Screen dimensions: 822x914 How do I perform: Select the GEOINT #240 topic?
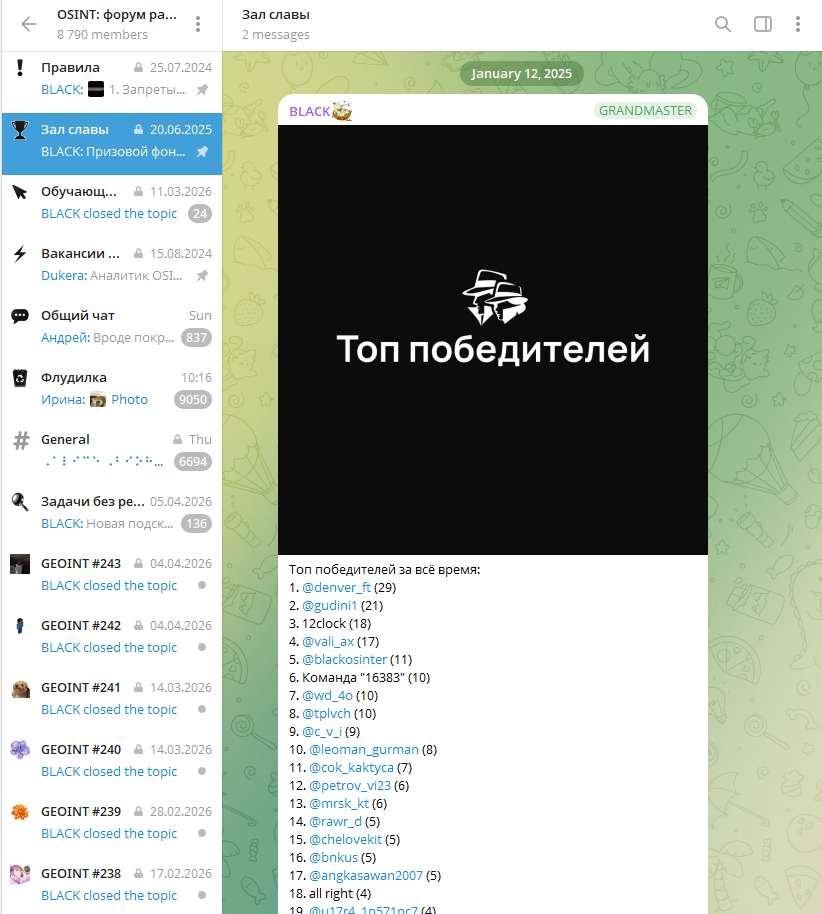tap(110, 760)
